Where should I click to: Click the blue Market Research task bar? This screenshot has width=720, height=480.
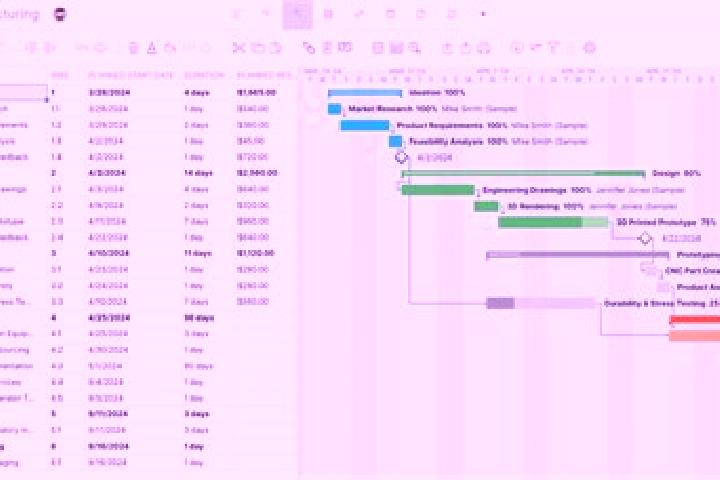pyautogui.click(x=335, y=109)
